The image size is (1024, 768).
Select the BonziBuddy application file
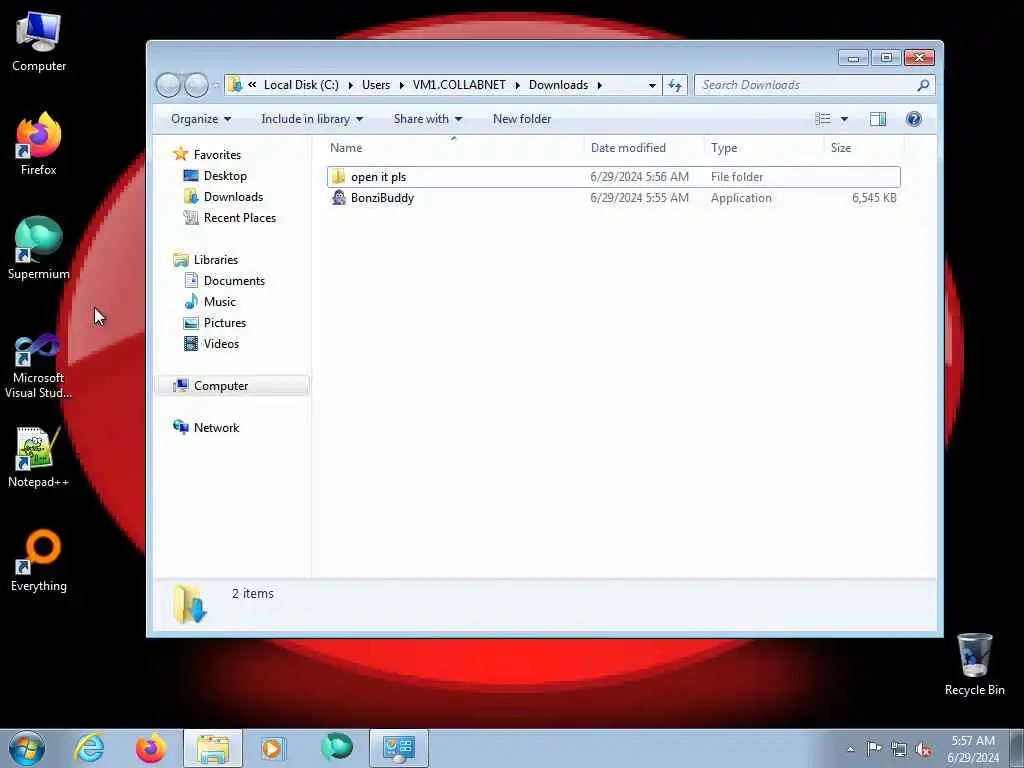tap(613, 198)
